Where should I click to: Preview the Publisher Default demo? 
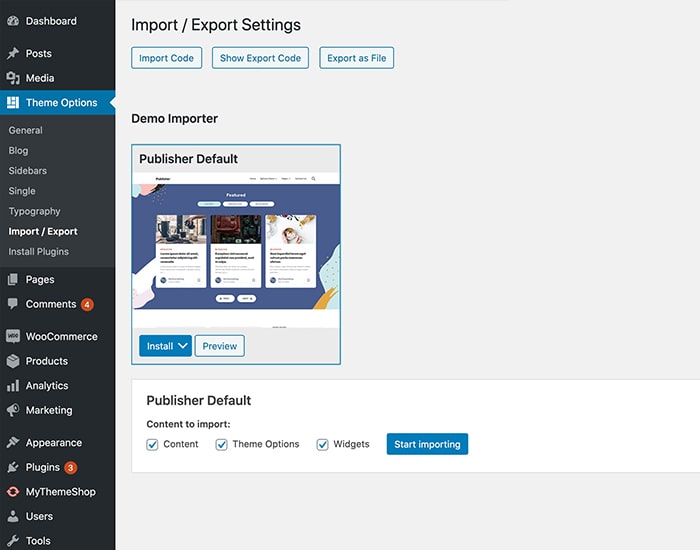(x=220, y=346)
